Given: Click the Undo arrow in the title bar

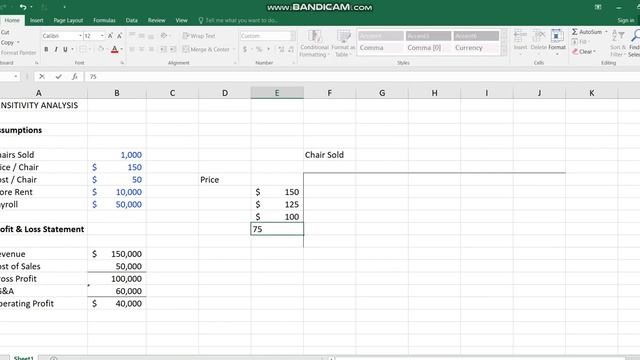Looking at the screenshot, I should coord(23,7).
